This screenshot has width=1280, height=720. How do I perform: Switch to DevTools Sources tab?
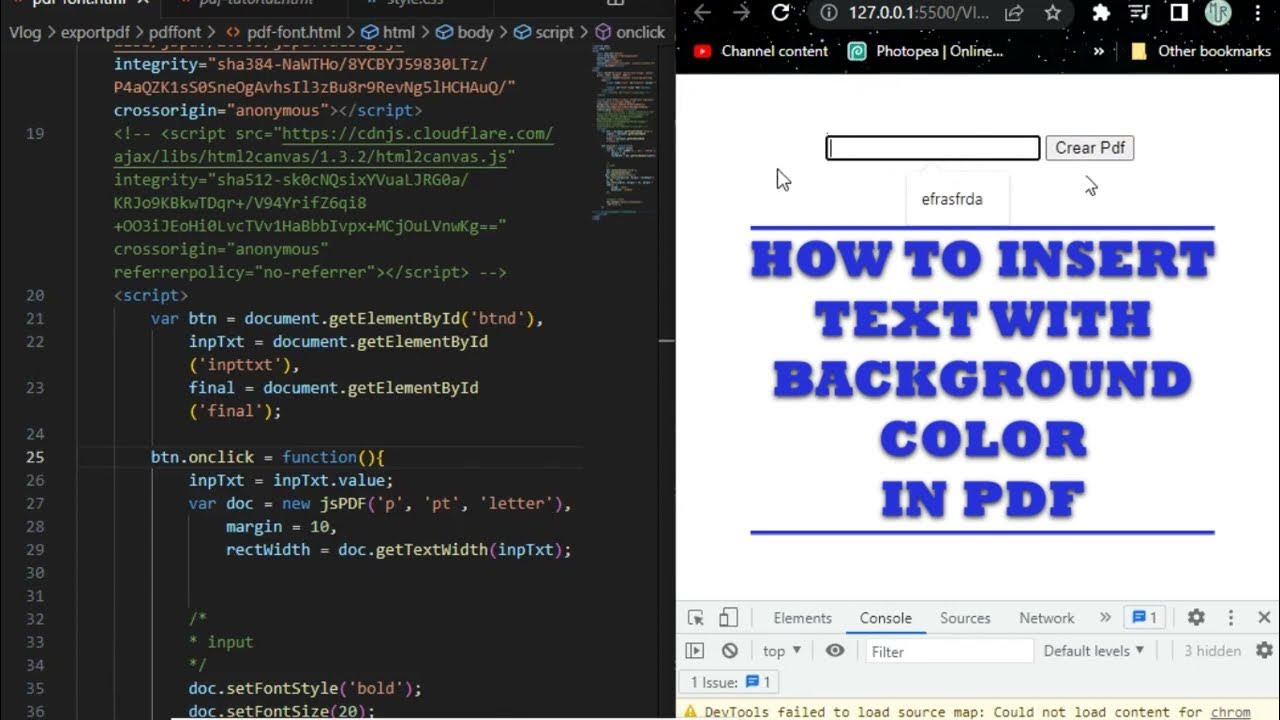click(965, 618)
